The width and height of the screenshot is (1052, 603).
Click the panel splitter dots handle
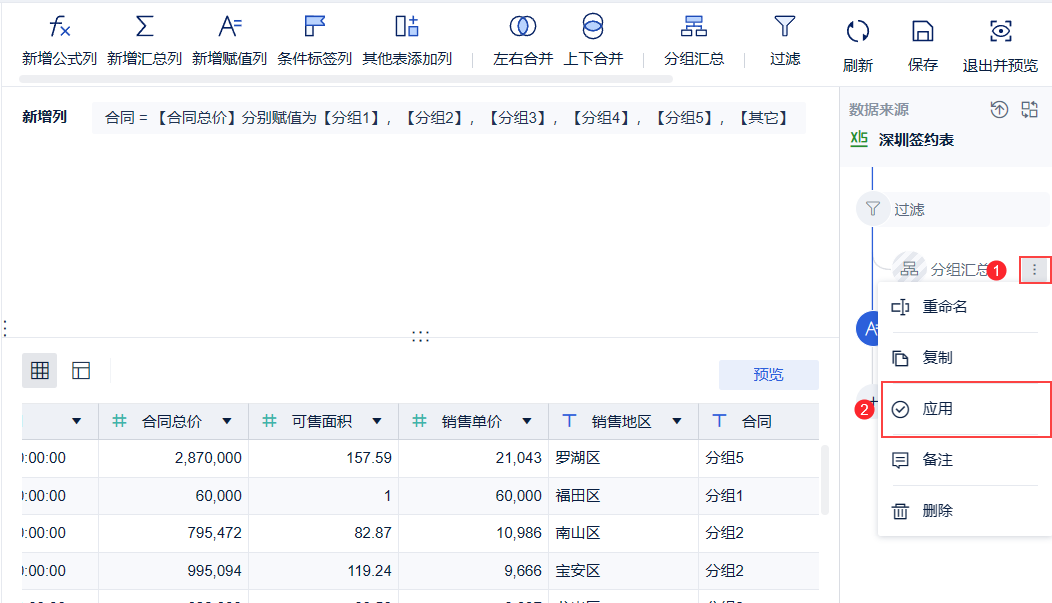tap(420, 336)
